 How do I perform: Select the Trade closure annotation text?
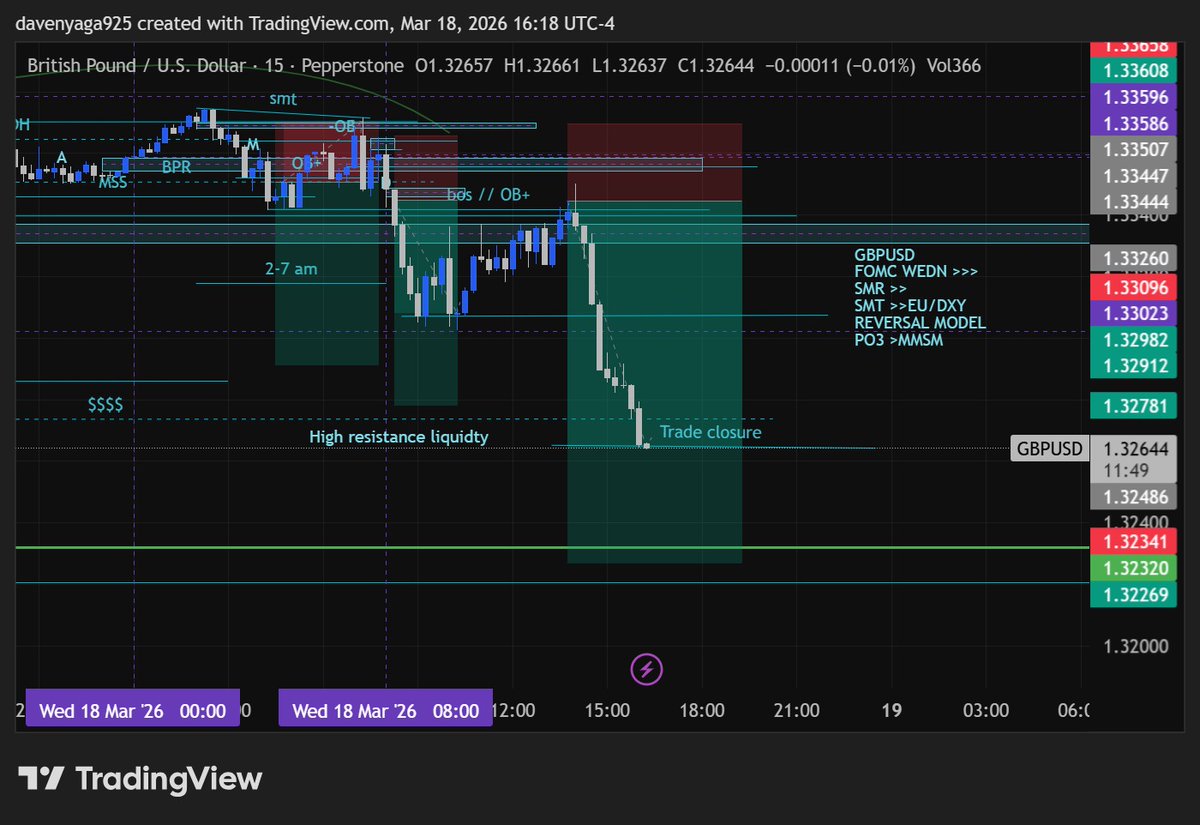pyautogui.click(x=710, y=432)
